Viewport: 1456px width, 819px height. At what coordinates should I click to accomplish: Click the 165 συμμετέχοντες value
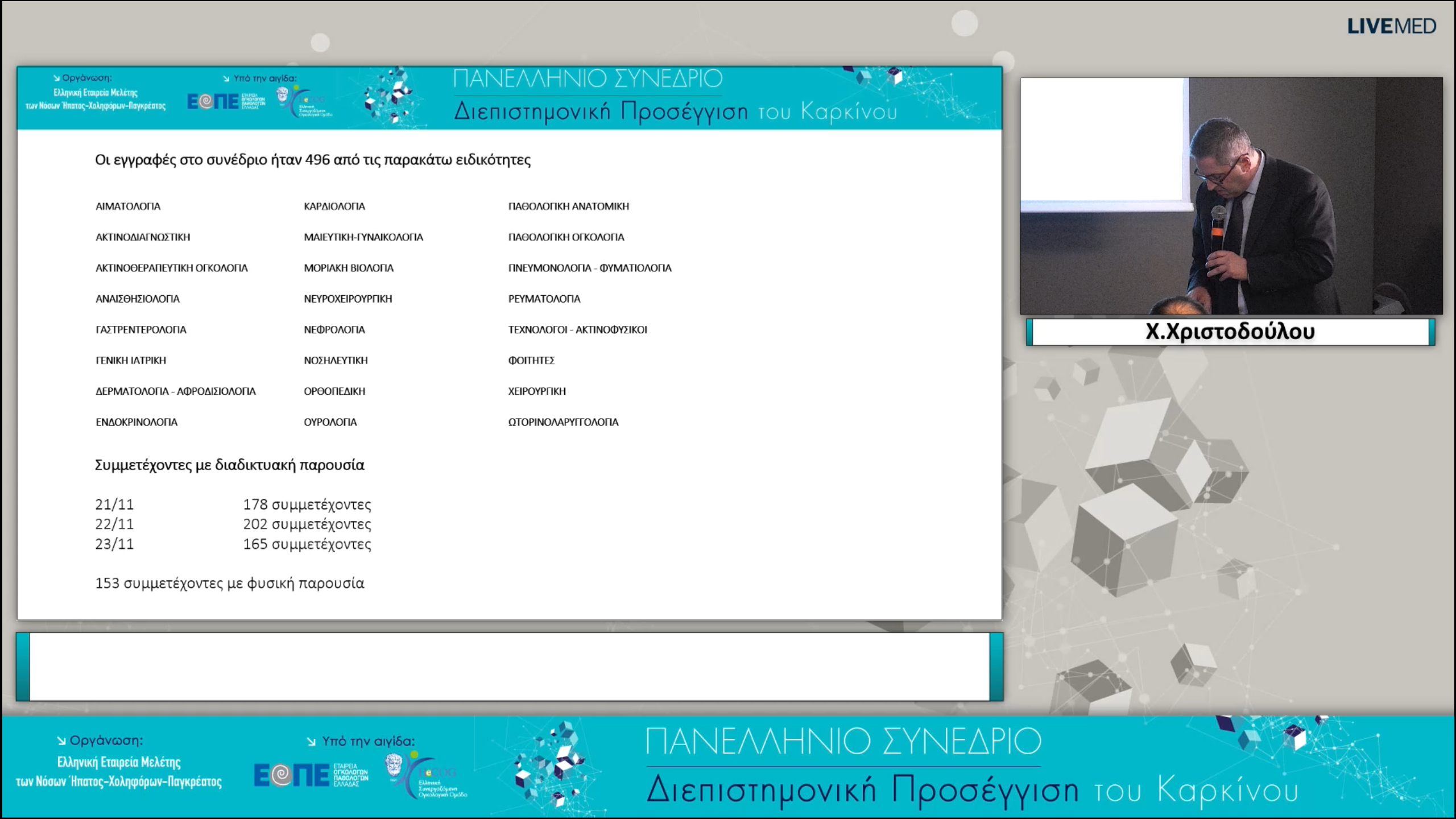pos(307,544)
